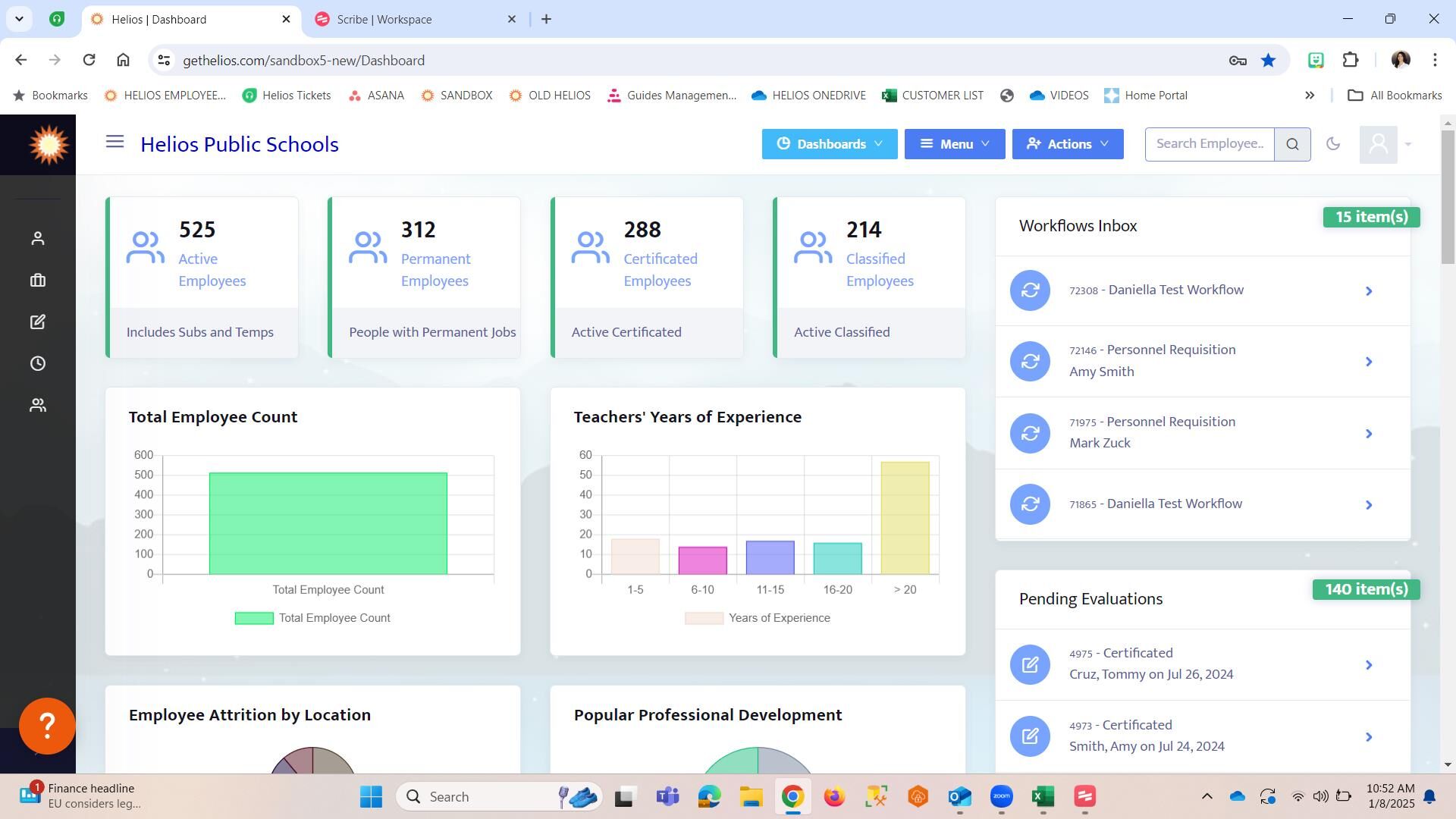This screenshot has width=1456, height=819.
Task: Expand the Actions dropdown button
Action: (x=1067, y=144)
